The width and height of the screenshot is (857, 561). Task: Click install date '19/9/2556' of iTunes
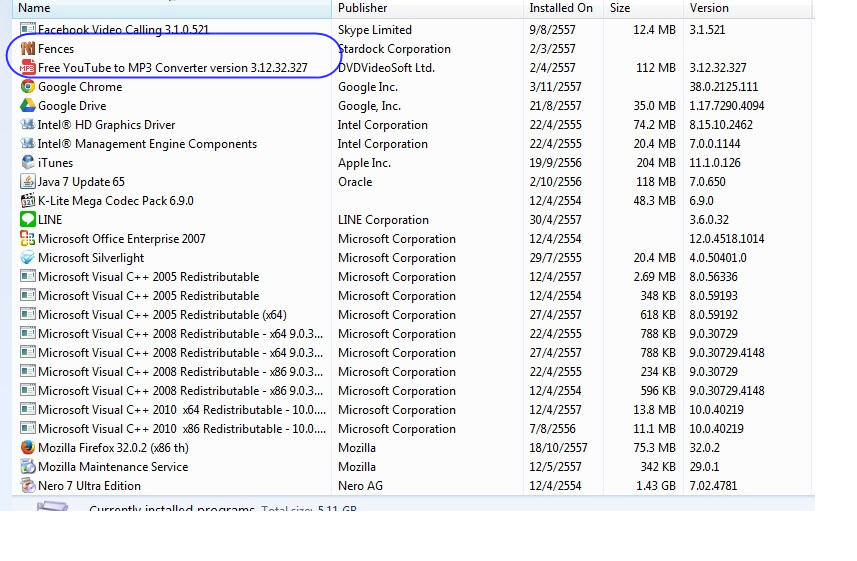[555, 163]
